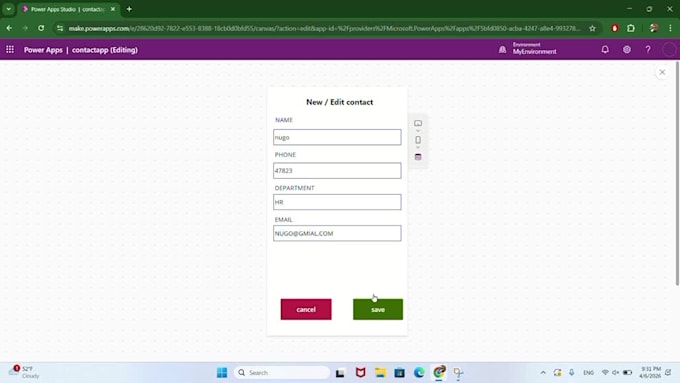Open the Windows Start menu
The width and height of the screenshot is (680, 383).
coord(222,373)
